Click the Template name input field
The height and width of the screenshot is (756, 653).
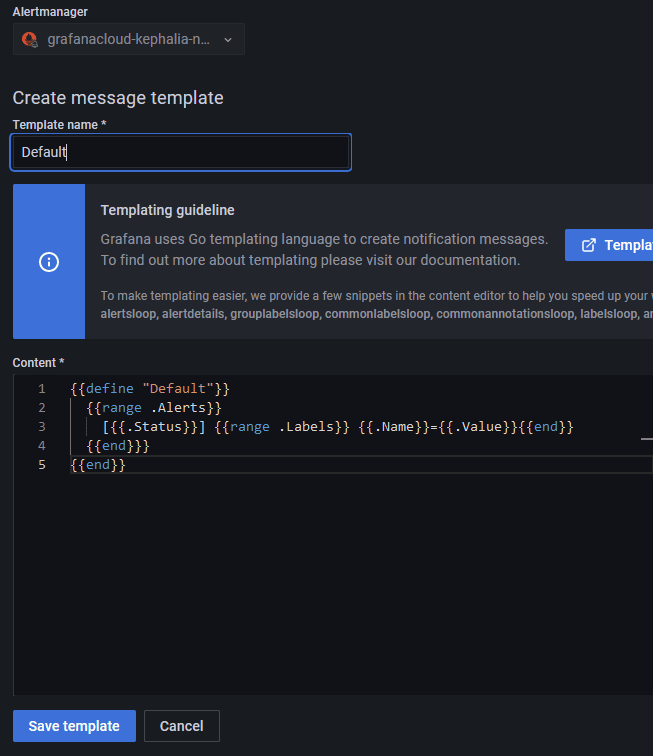(x=181, y=152)
